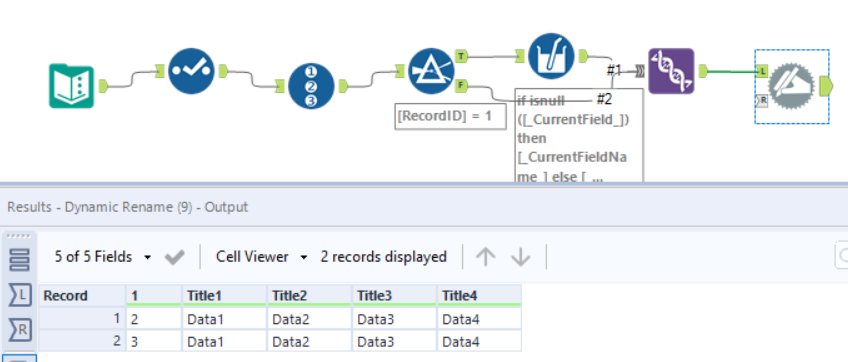Select the Dynamic Rename tool

click(792, 86)
